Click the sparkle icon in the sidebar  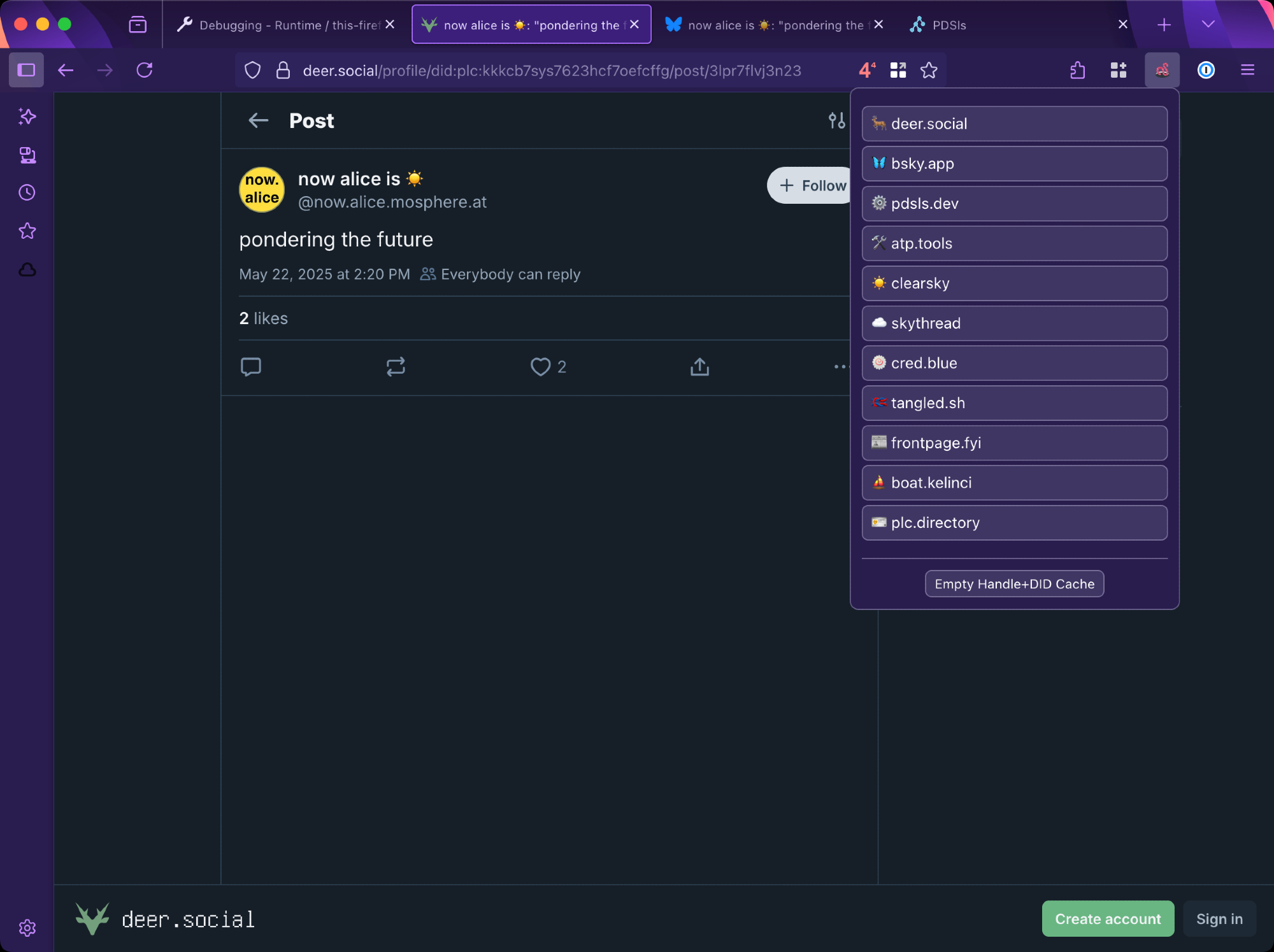pos(27,117)
